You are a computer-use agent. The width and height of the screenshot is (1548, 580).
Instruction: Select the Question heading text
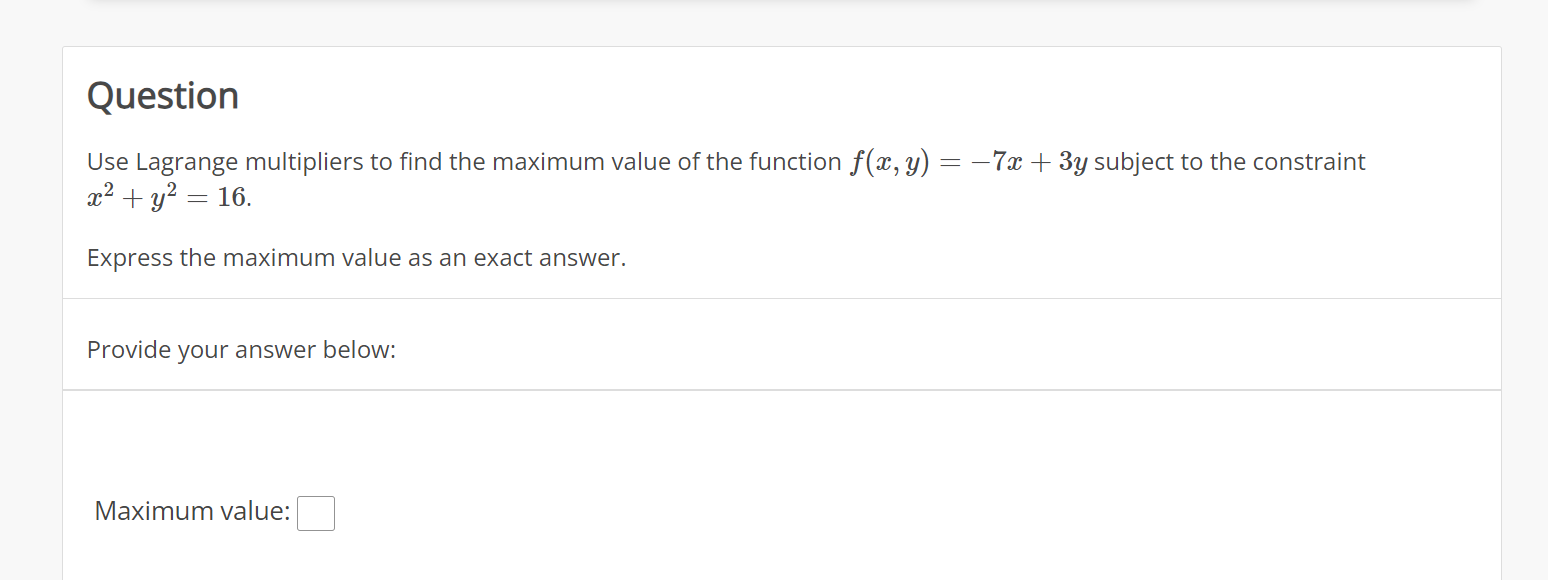[162, 95]
